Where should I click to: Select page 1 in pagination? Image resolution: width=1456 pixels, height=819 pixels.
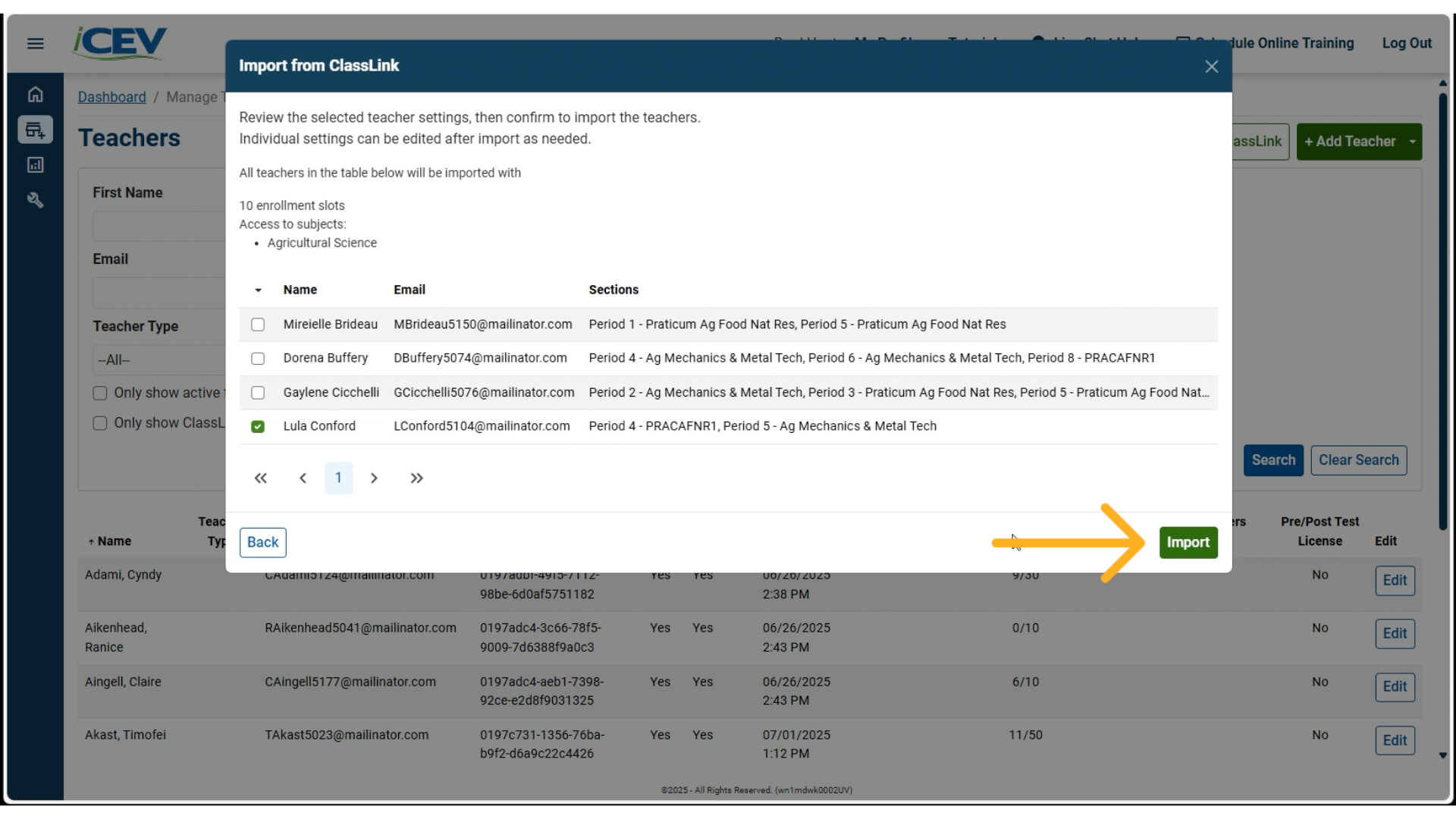(x=338, y=478)
